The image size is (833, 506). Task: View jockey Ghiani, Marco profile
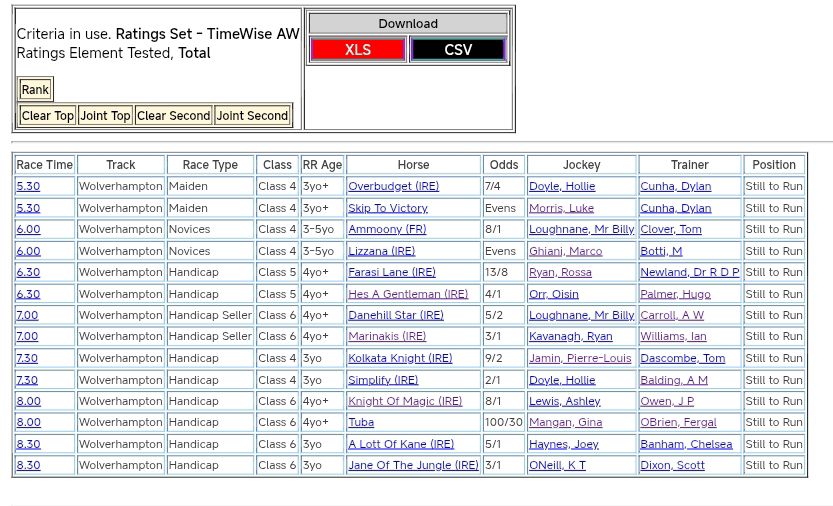pos(565,251)
